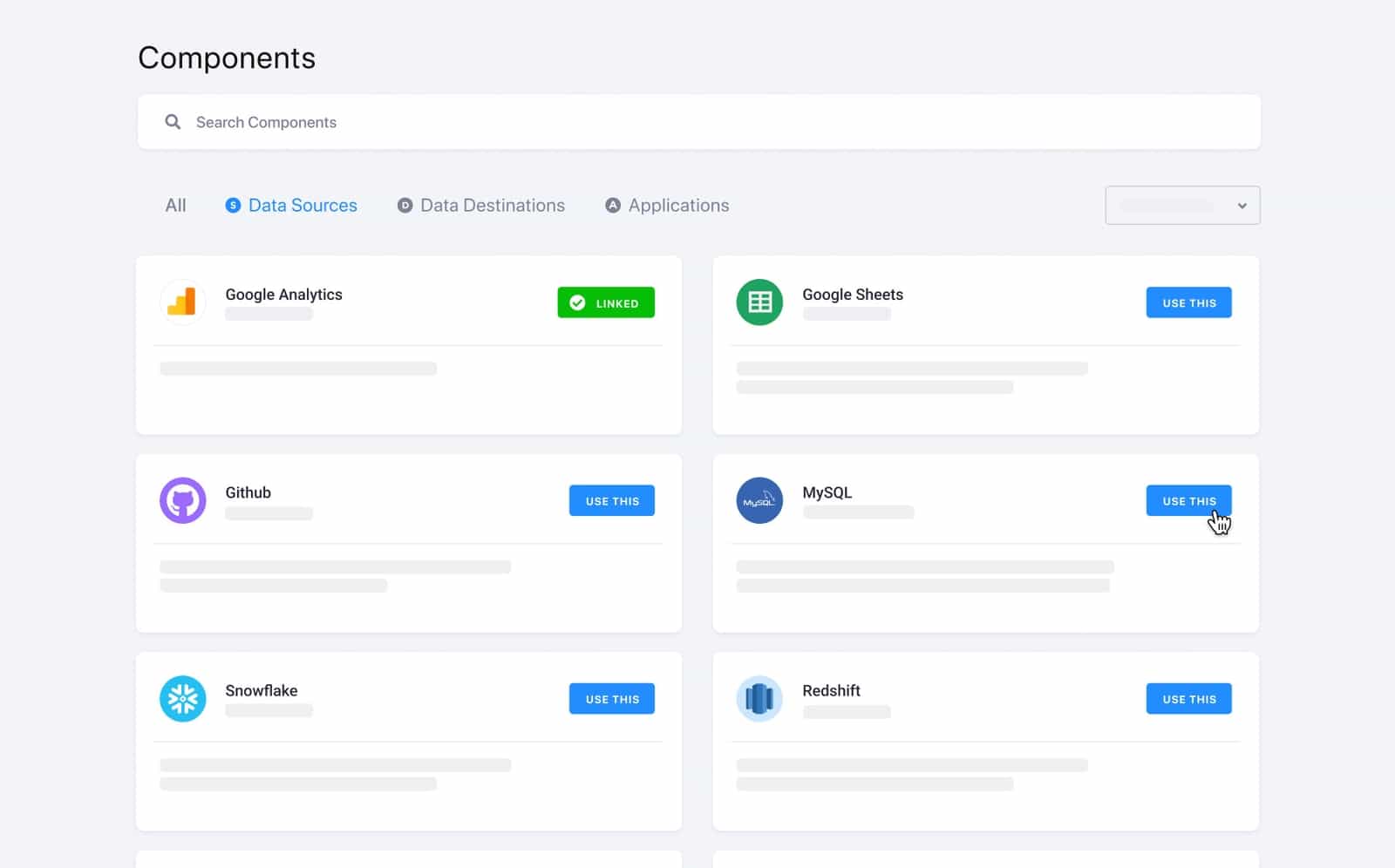Viewport: 1395px width, 868px height.
Task: Click the Google Analytics icon
Action: tap(182, 302)
